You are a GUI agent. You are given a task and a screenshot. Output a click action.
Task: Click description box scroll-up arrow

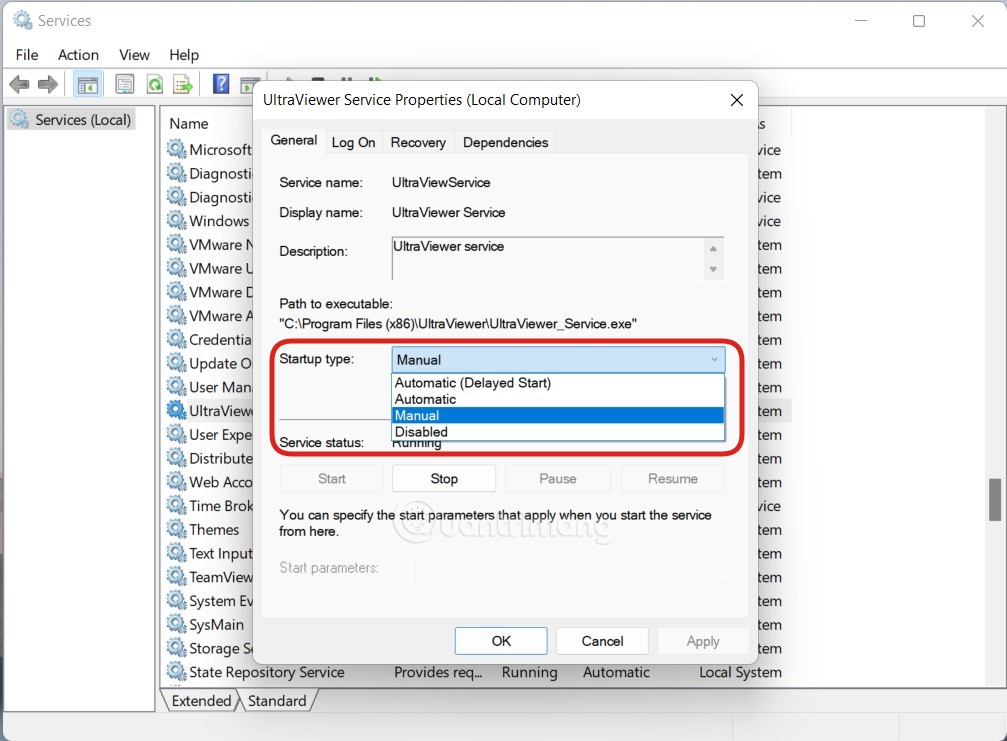[713, 248]
